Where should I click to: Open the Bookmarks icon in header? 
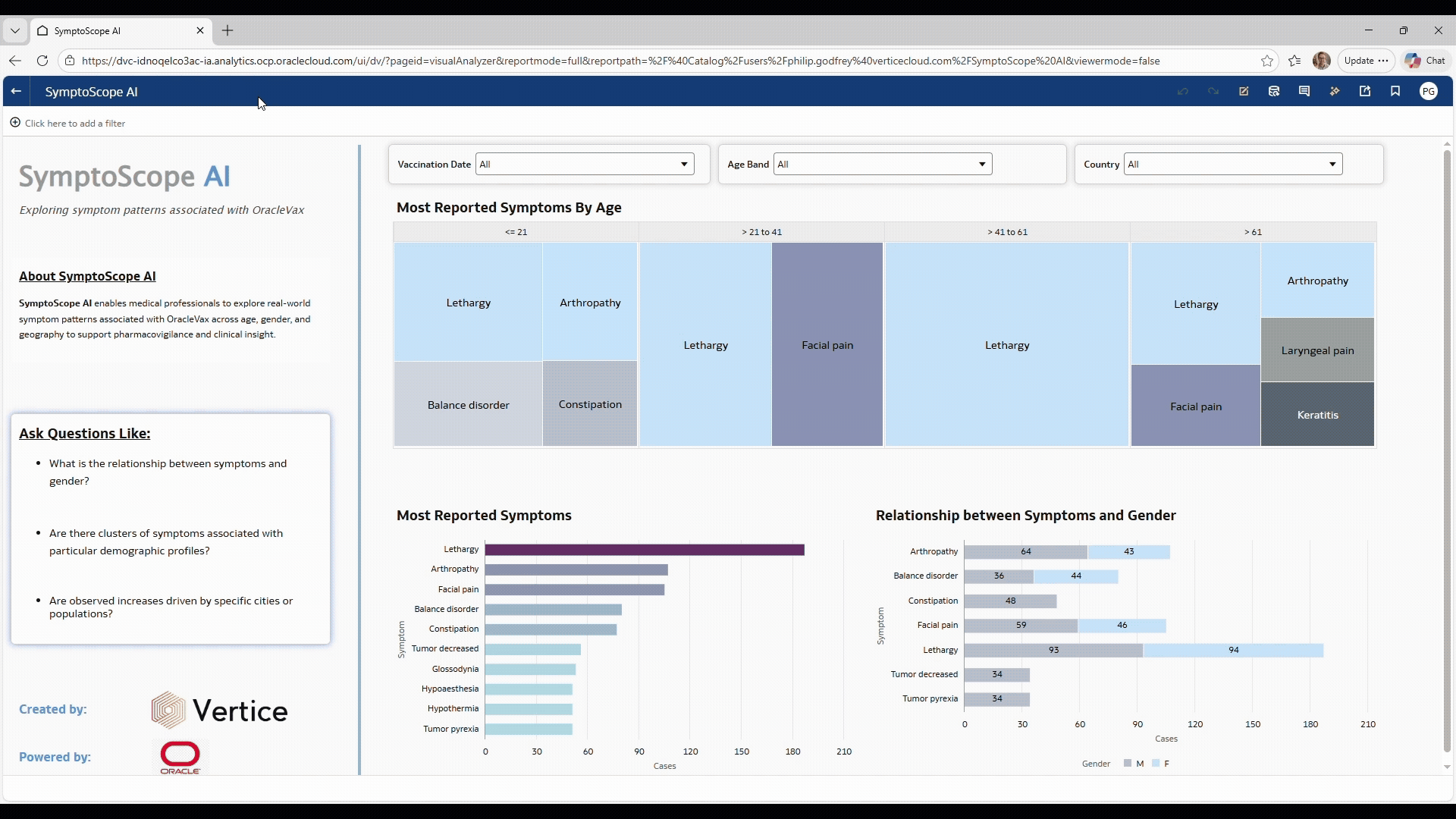[x=1395, y=92]
